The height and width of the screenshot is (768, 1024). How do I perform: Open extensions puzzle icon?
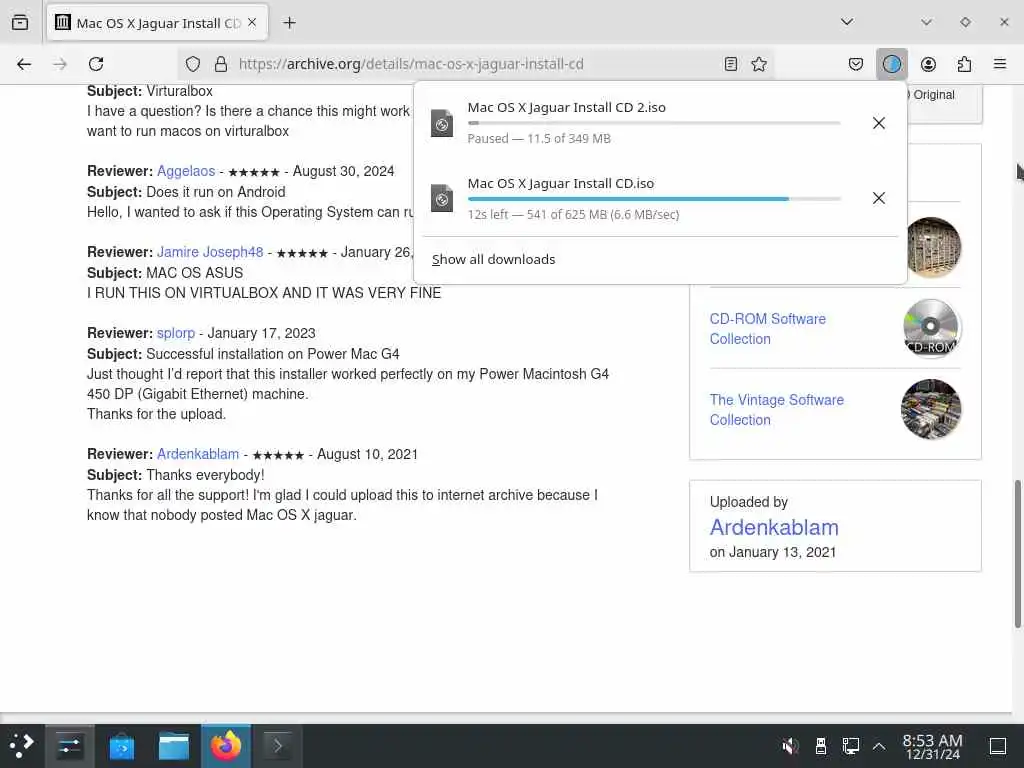pyautogui.click(x=964, y=64)
